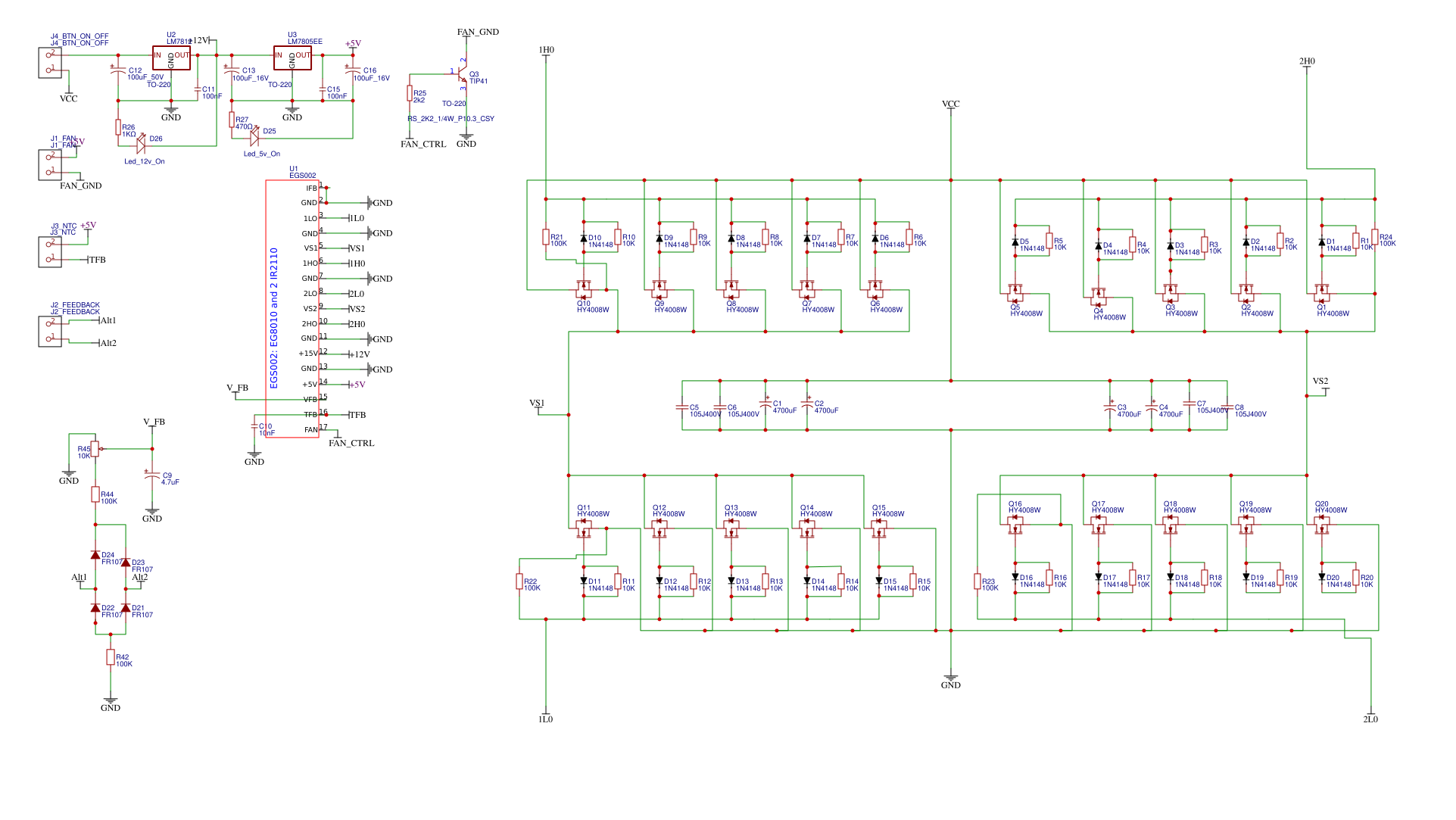Click the 2L0 net label at bottom right
1456x820 pixels.
[1370, 719]
